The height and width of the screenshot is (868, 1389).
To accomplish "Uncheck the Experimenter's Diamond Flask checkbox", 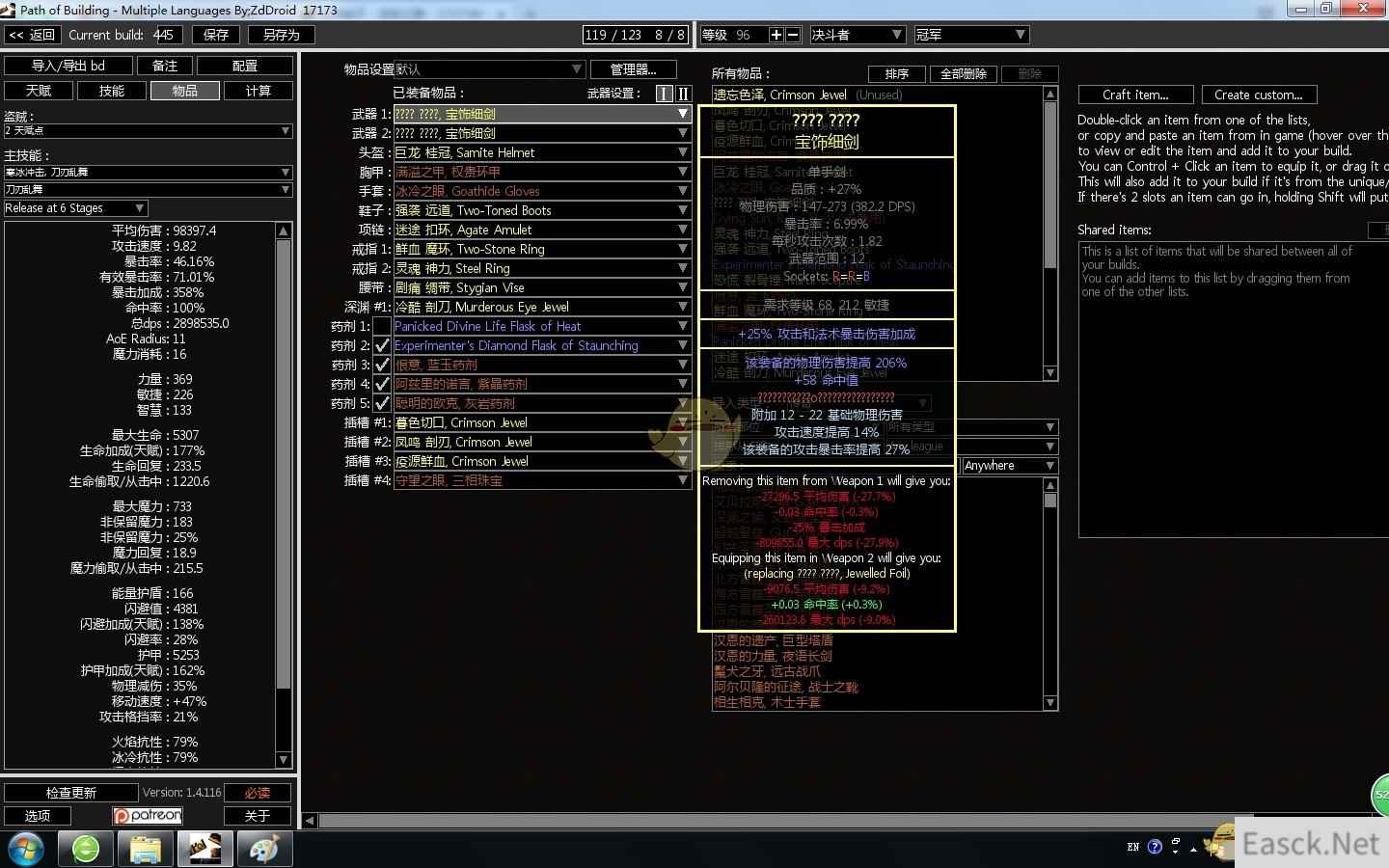I will 382,345.
